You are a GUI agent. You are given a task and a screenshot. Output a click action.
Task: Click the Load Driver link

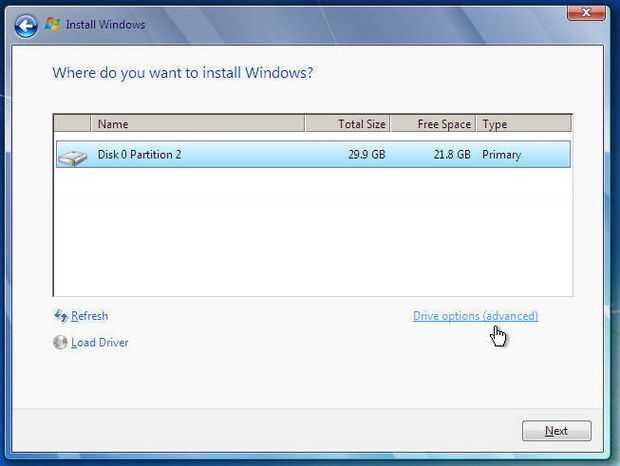(x=100, y=342)
